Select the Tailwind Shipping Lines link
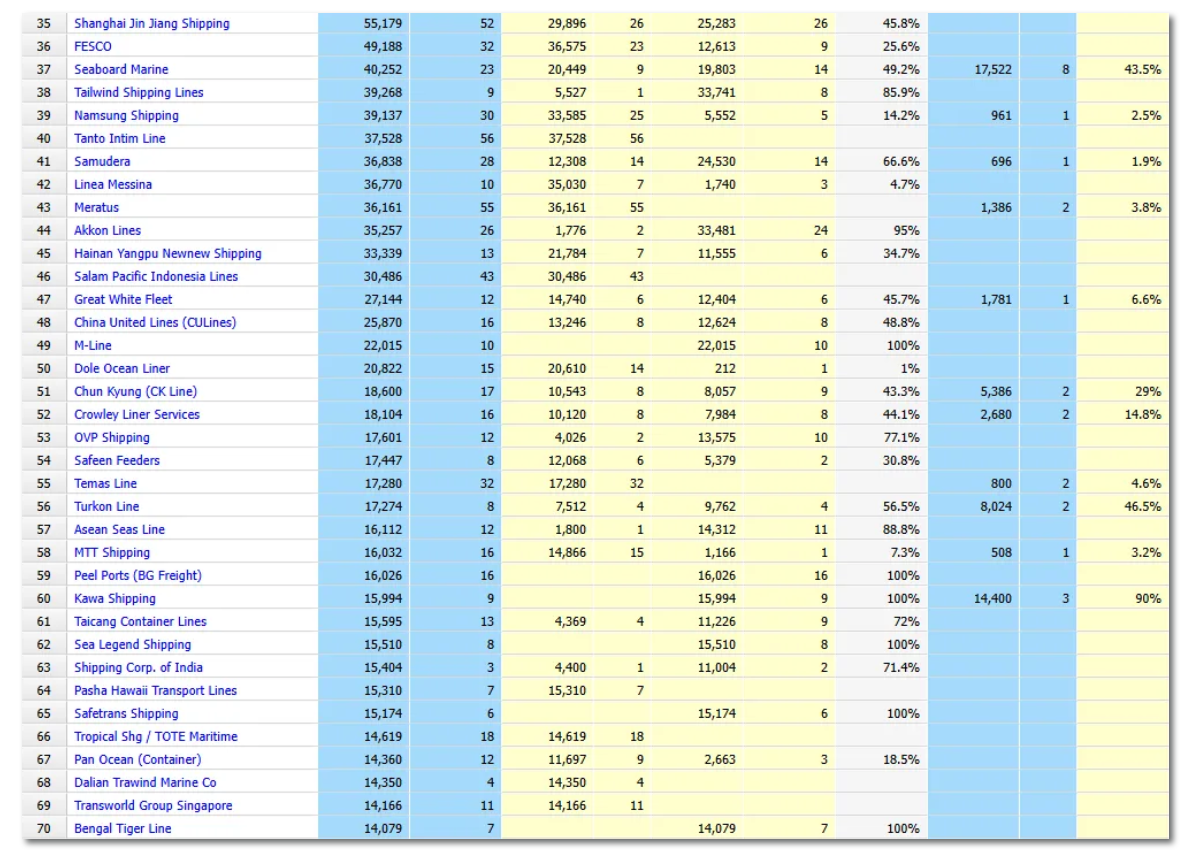 tap(138, 92)
